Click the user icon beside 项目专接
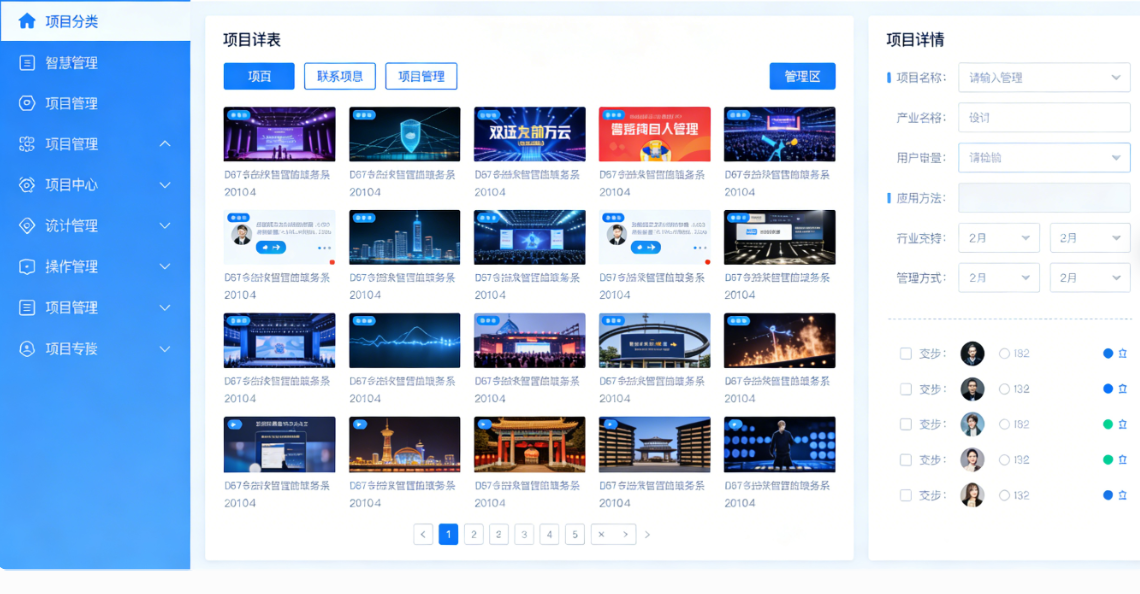Screen dimensions: 1140x594 coord(27,349)
